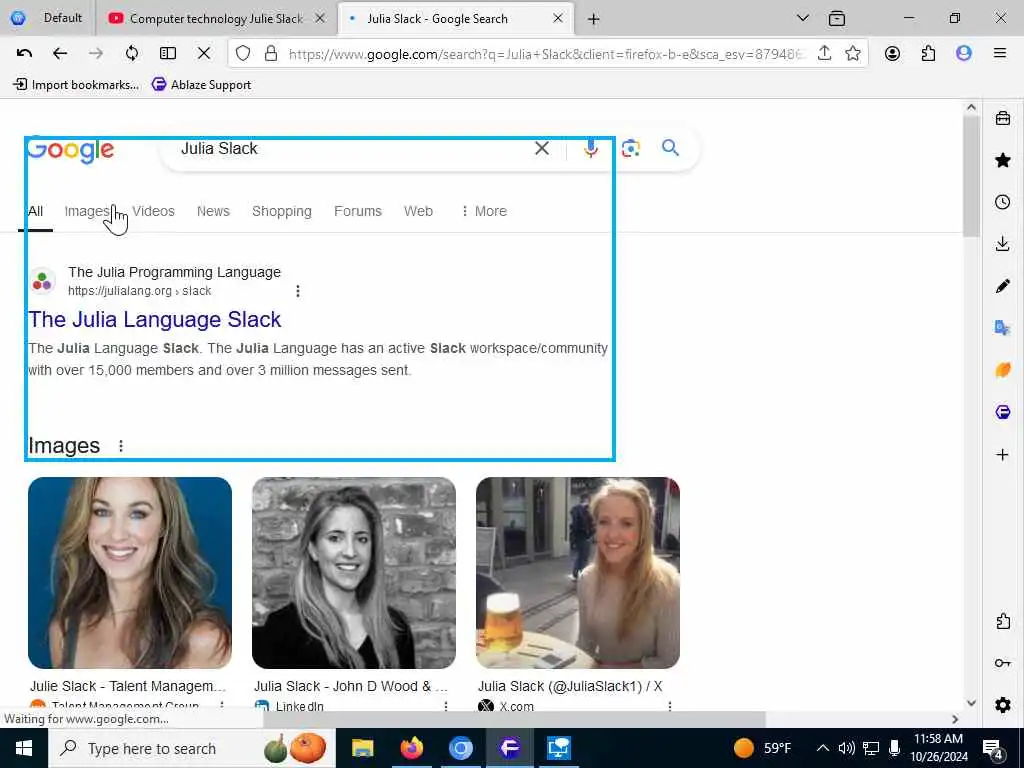Viewport: 1024px width, 768px height.
Task: Open bookmarks star in right sidebar
Action: (1003, 160)
